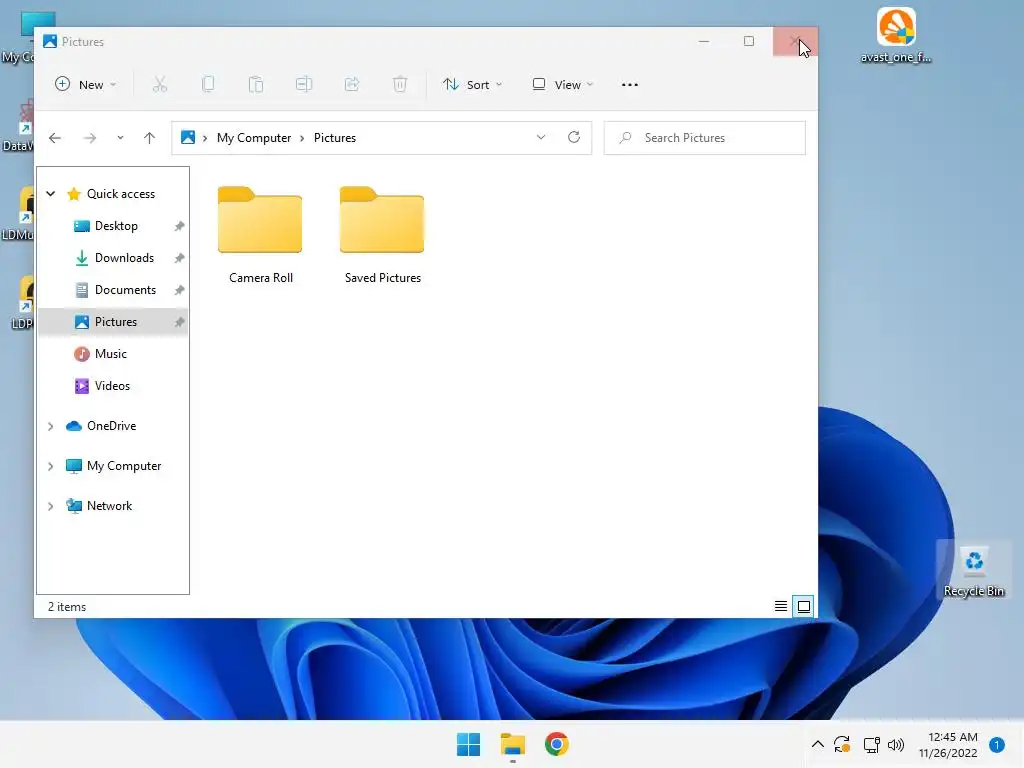Open the View layout dropdown

point(562,84)
